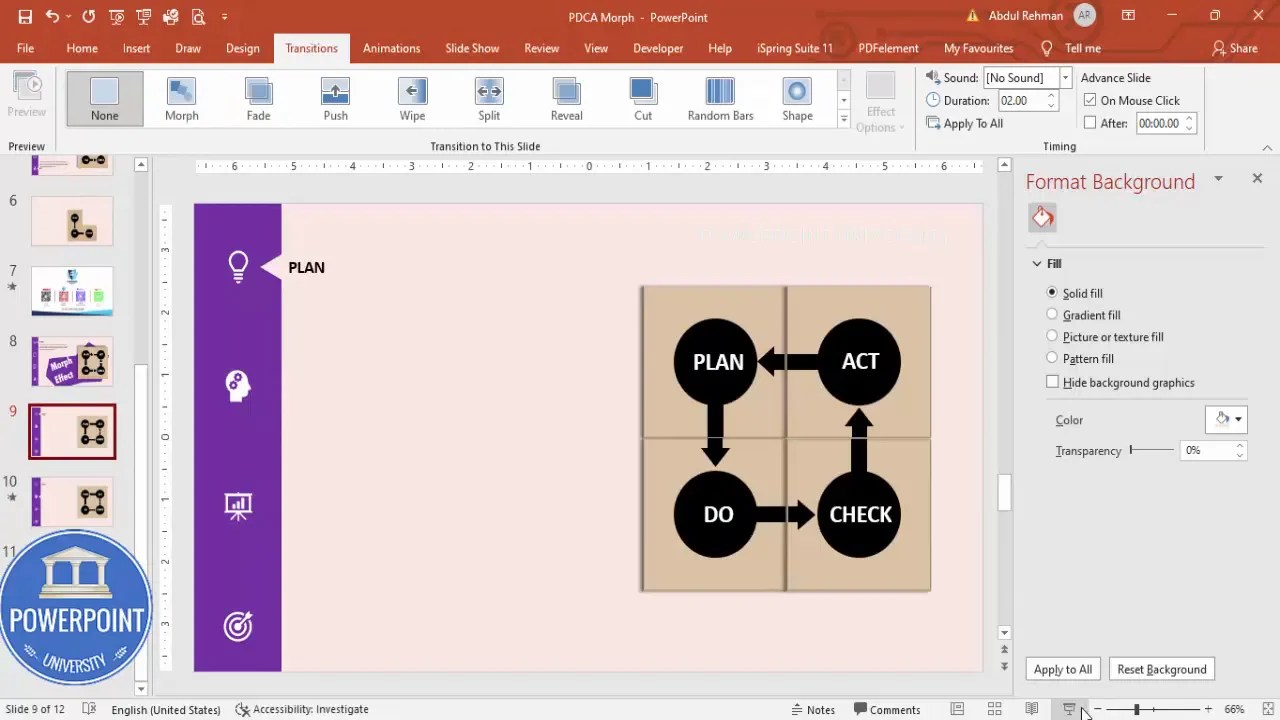Click Apply to All in Format Background
The height and width of the screenshot is (720, 1280).
tap(1063, 669)
